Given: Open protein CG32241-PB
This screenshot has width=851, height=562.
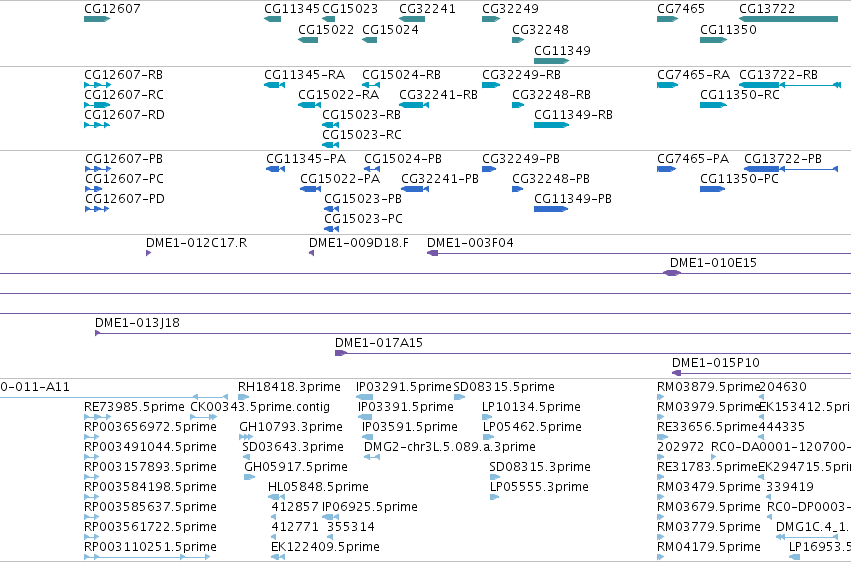Looking at the screenshot, I should pyautogui.click(x=440, y=178).
